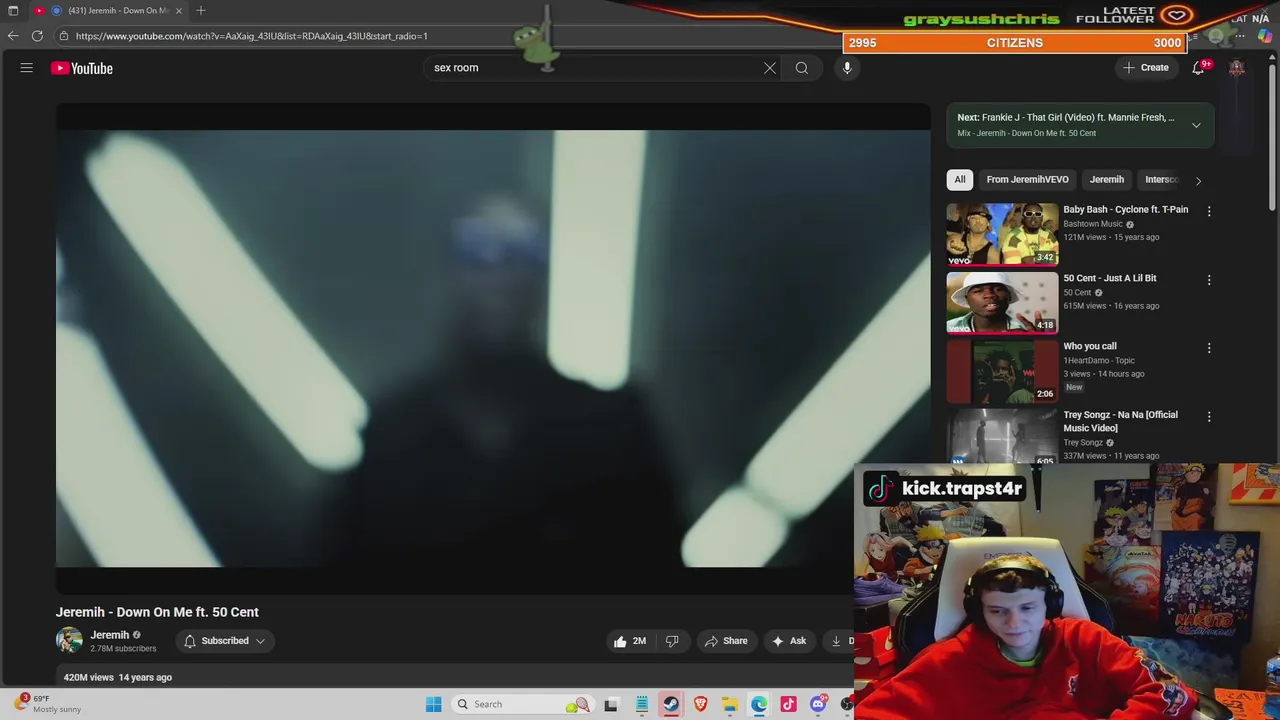Open Microsoft Edge from the taskbar
The height and width of the screenshot is (720, 1280).
pos(759,704)
